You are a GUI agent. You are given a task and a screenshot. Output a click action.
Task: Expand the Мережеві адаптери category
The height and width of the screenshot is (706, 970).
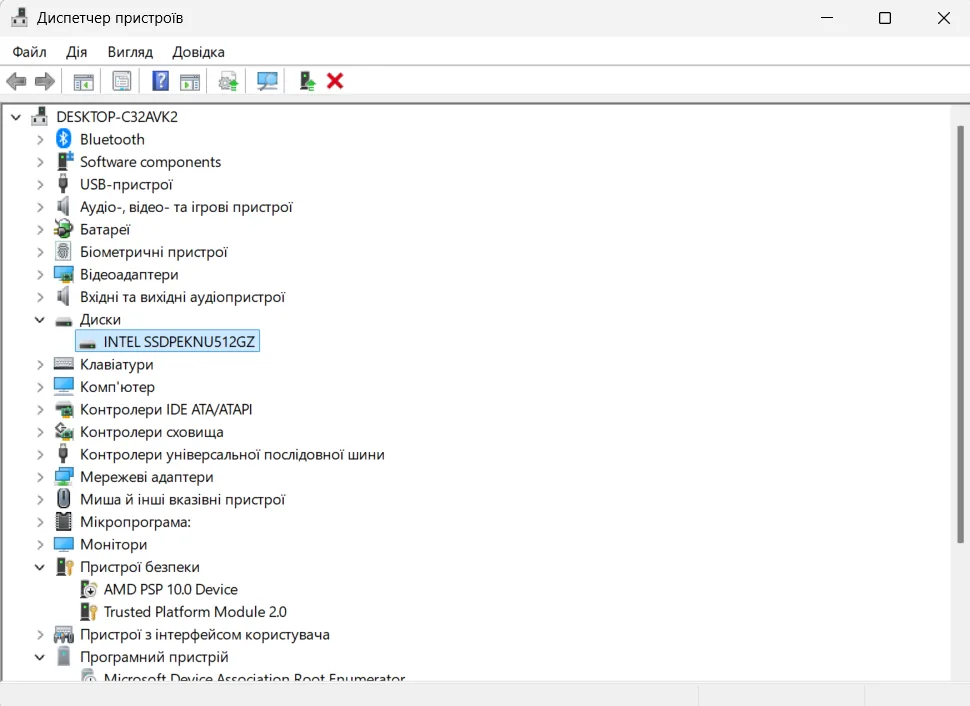tap(40, 477)
